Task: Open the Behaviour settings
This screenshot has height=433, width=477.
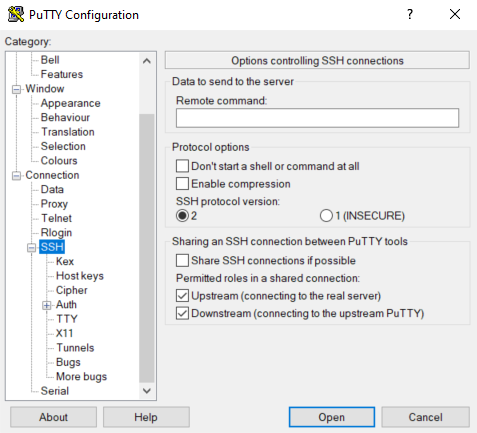Action: pos(65,118)
